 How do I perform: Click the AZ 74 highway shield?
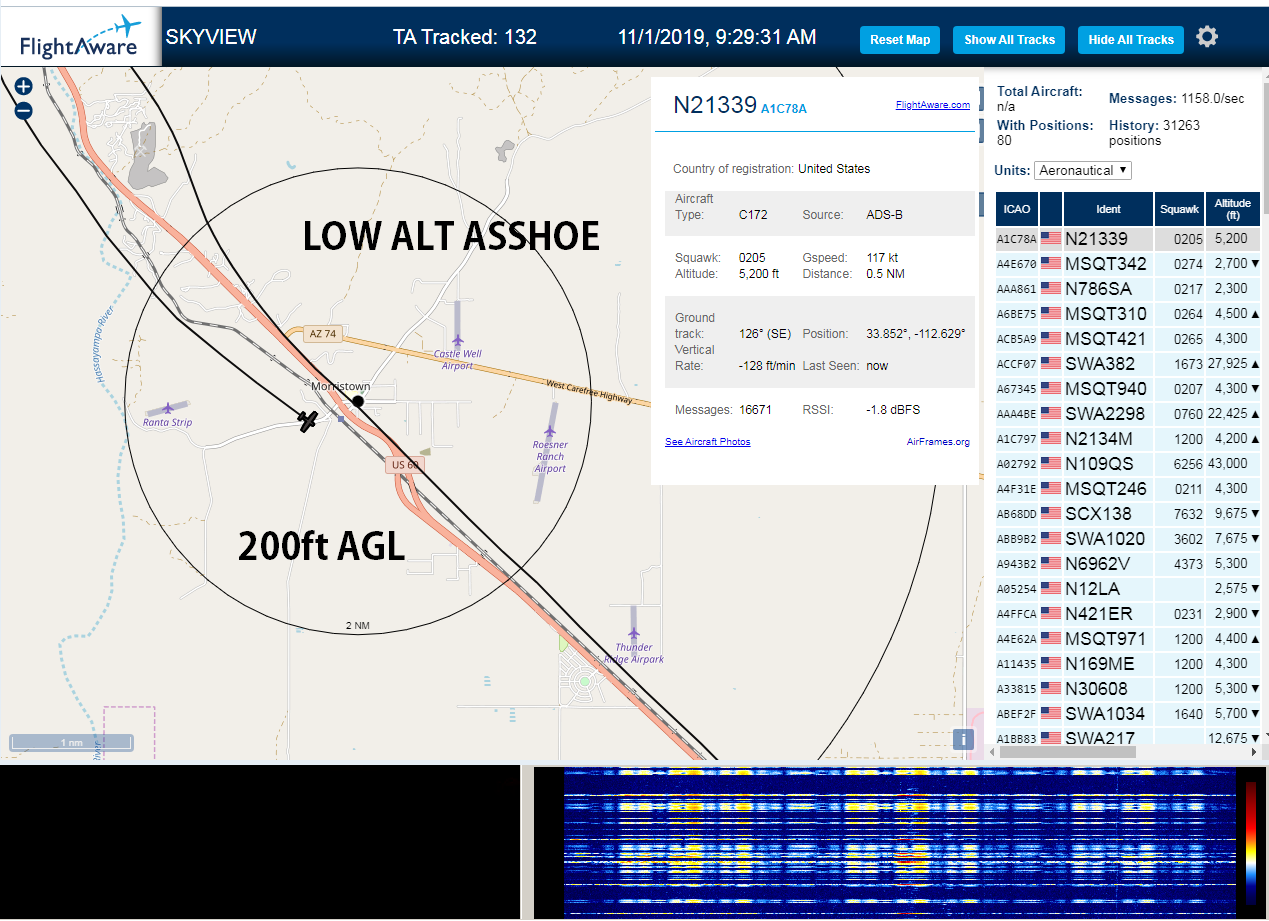pyautogui.click(x=324, y=333)
